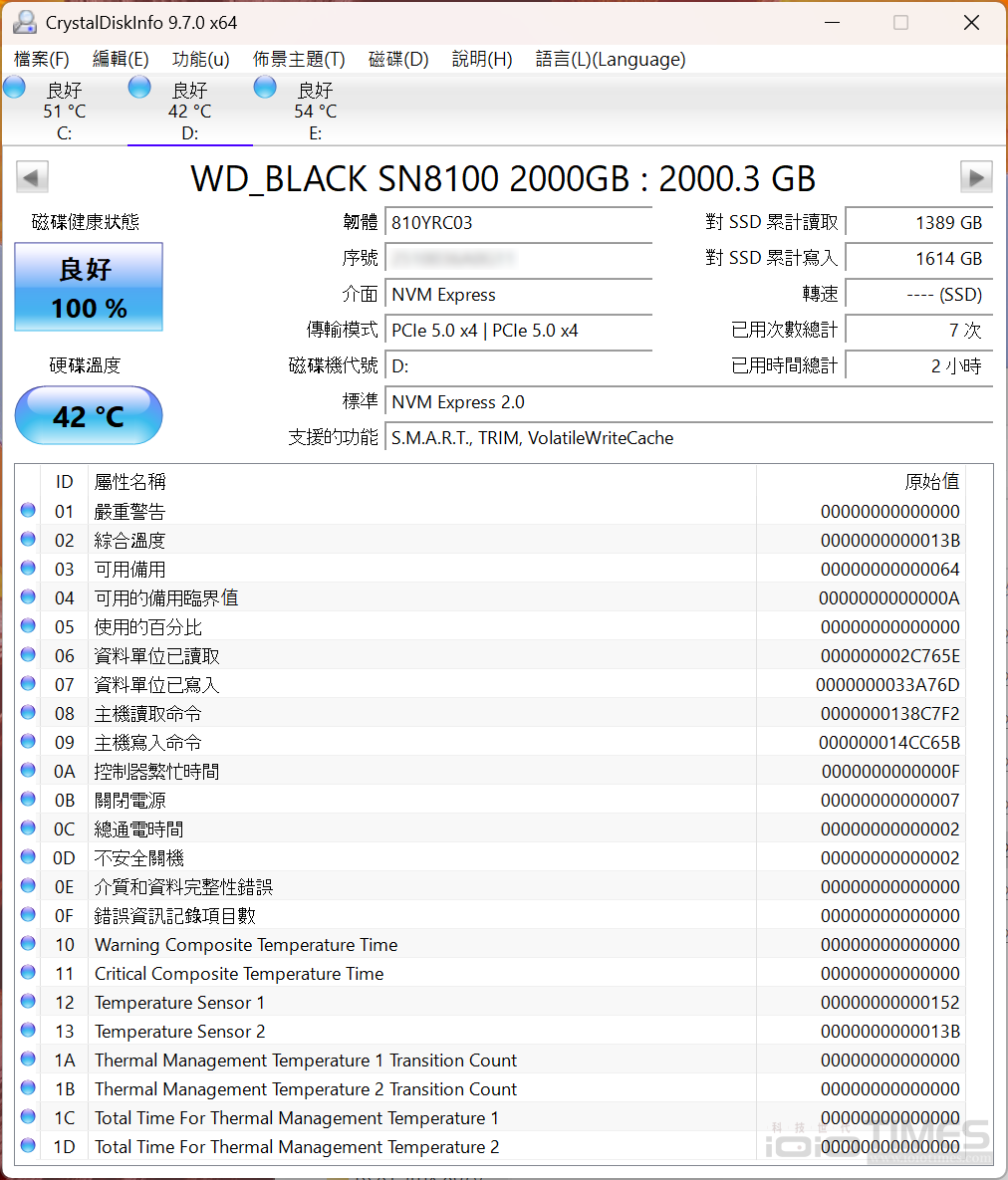Viewport: 1008px width, 1180px height.
Task: Select drive E: tab at 54 °C
Action: pos(316,112)
